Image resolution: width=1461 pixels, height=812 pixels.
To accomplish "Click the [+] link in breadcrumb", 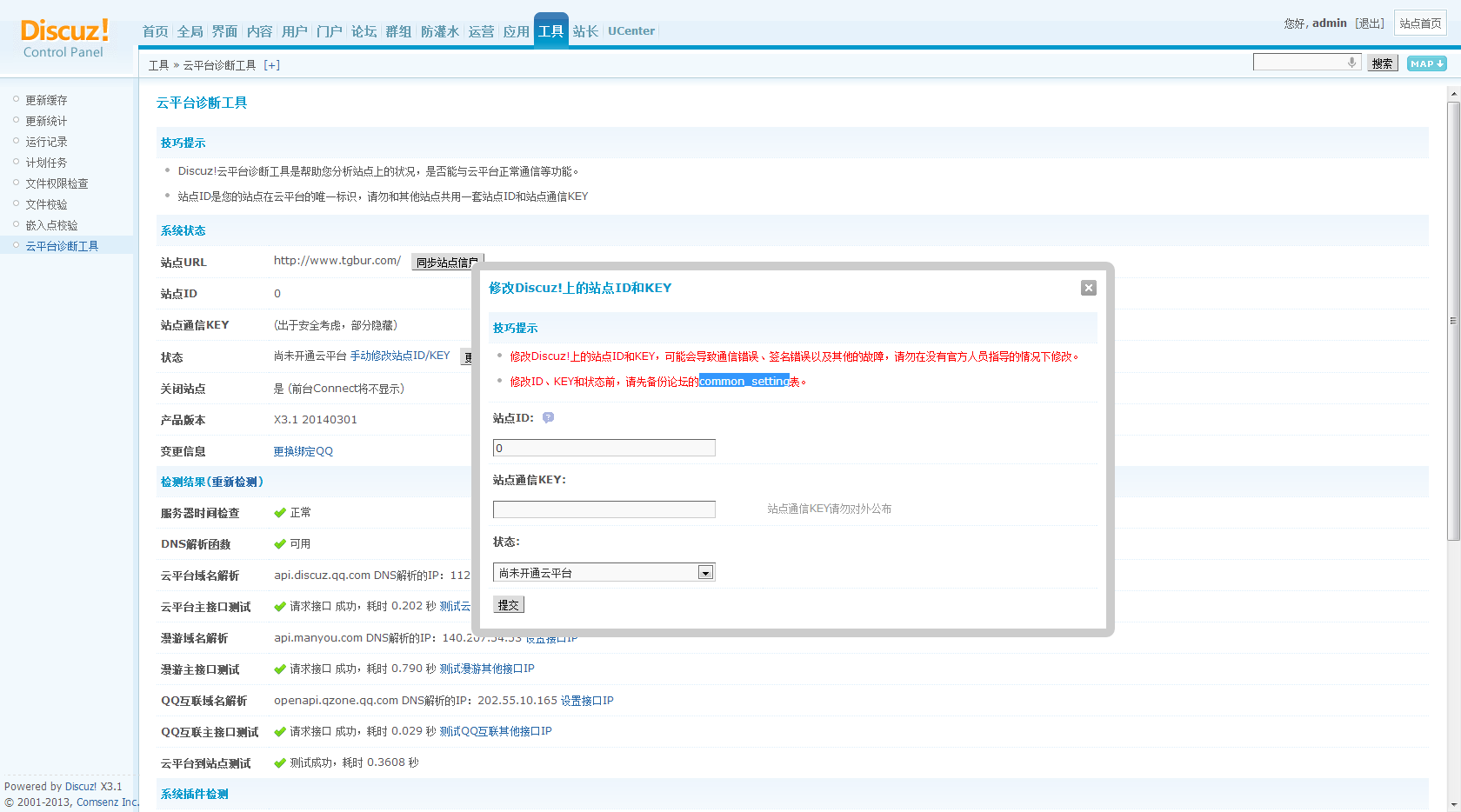I will [272, 65].
